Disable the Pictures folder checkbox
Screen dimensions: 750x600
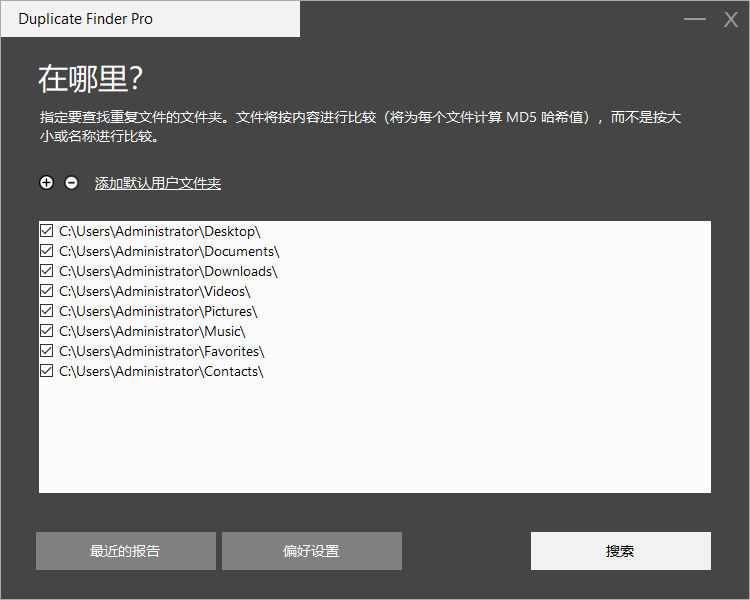coord(46,311)
